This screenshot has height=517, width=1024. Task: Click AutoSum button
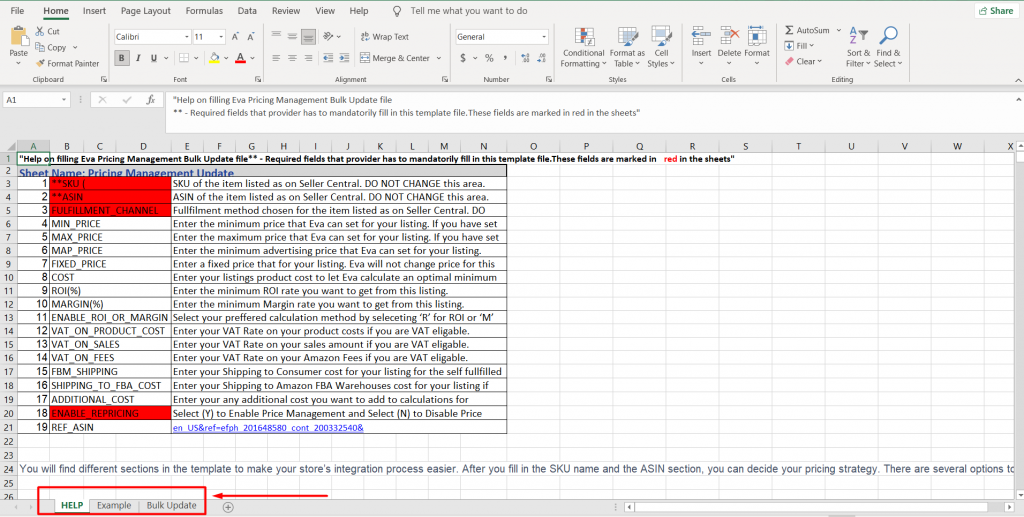[x=807, y=30]
